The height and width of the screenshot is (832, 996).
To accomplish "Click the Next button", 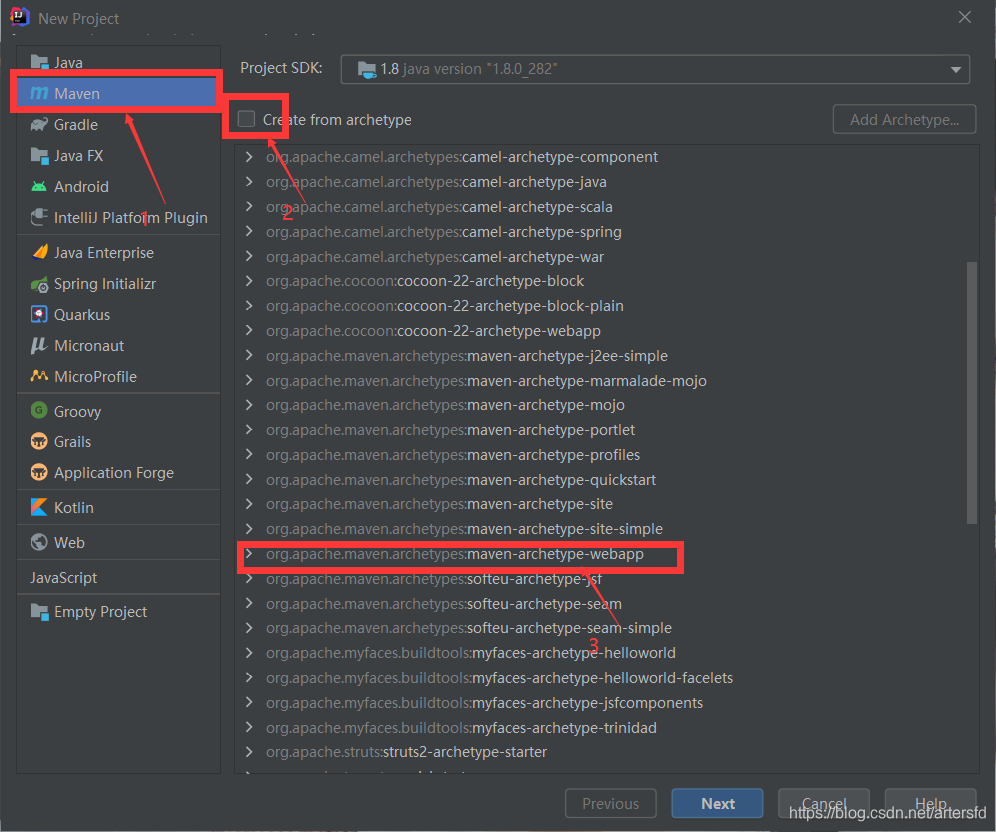I will coord(717,803).
